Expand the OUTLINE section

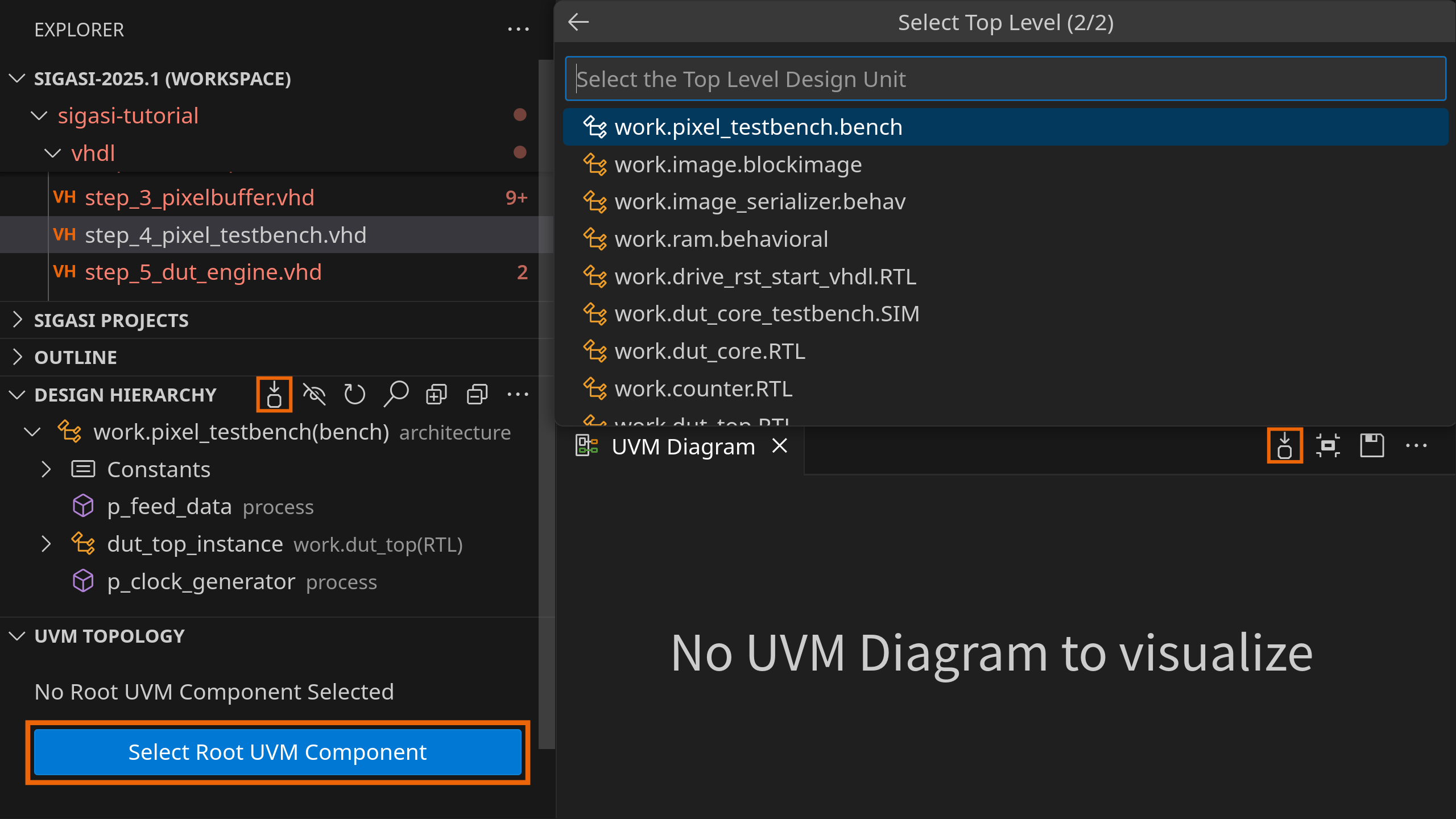pyautogui.click(x=18, y=357)
